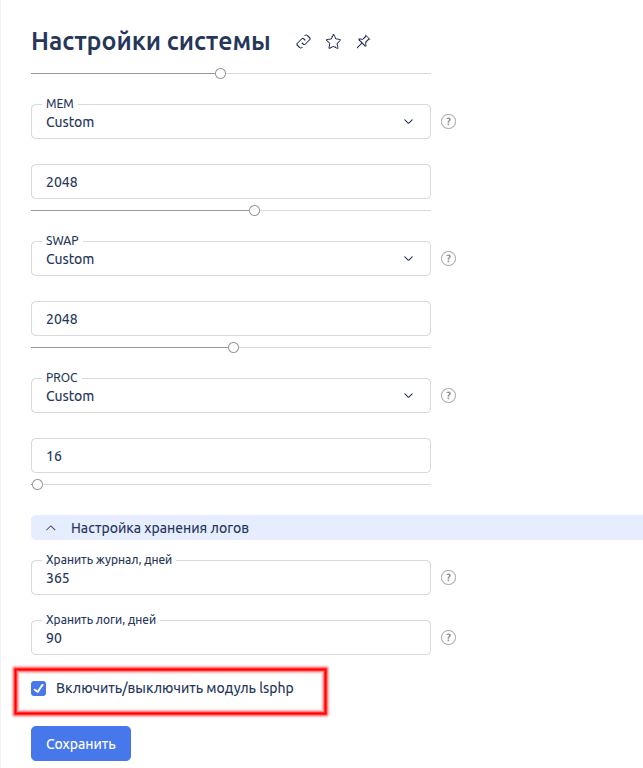Show help for Хранить логи, дней
The width and height of the screenshot is (643, 768).
click(449, 637)
